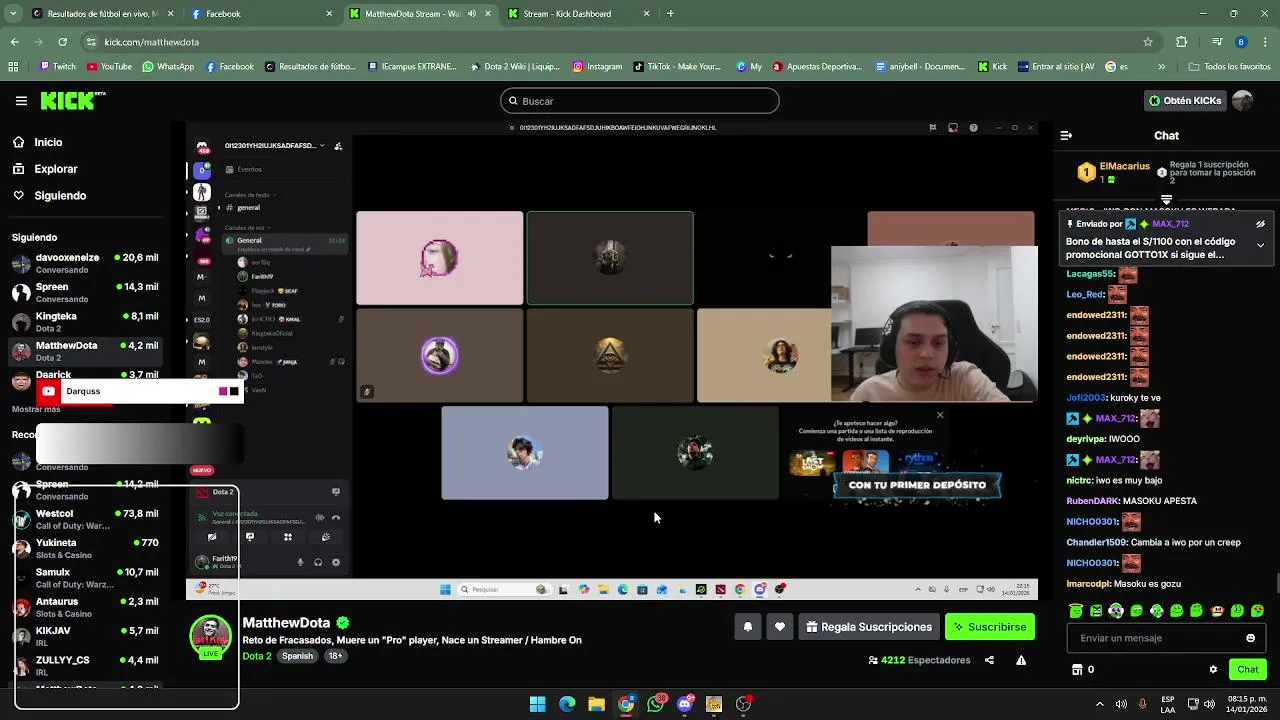The image size is (1280, 720).
Task: Click the address bar kick.com/matthewdota
Action: click(x=152, y=42)
